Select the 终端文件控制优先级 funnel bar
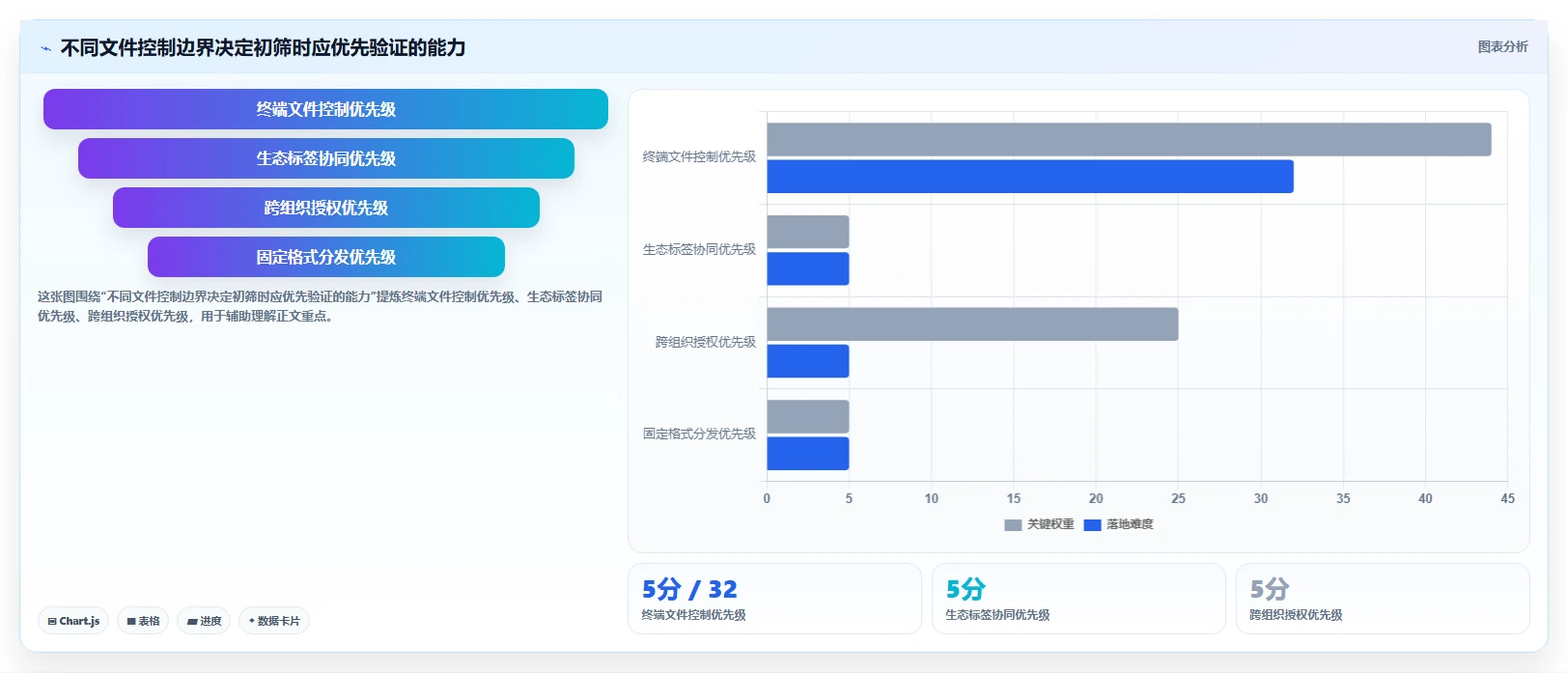1568x673 pixels. (325, 109)
